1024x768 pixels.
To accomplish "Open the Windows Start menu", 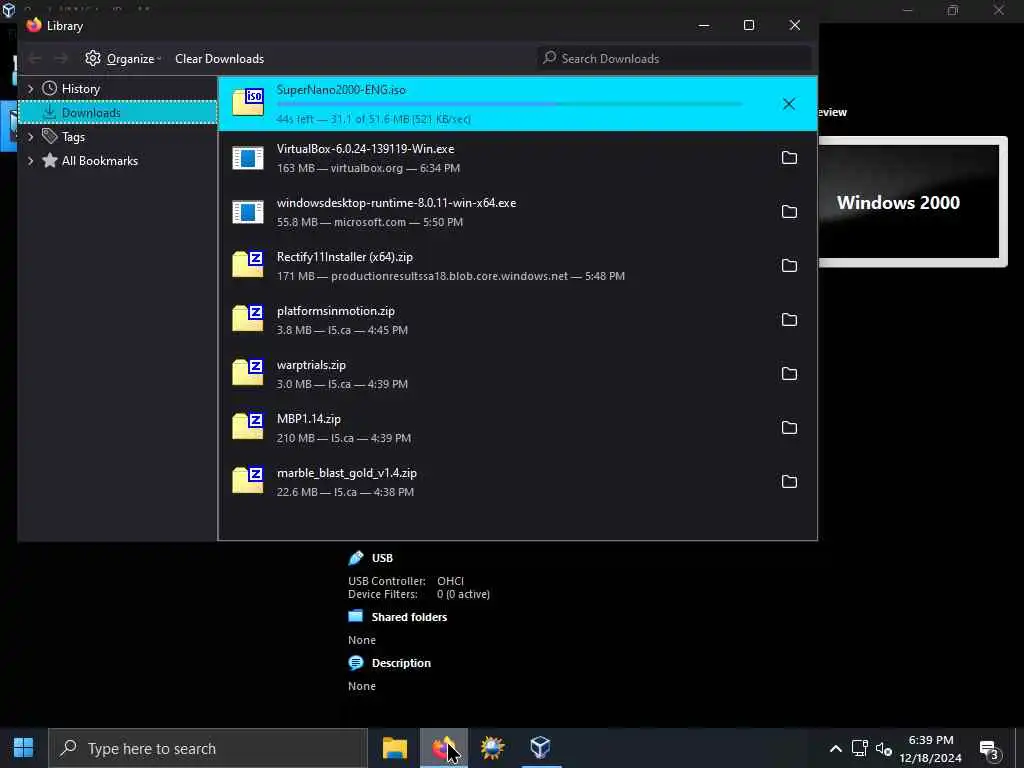I will [x=24, y=748].
